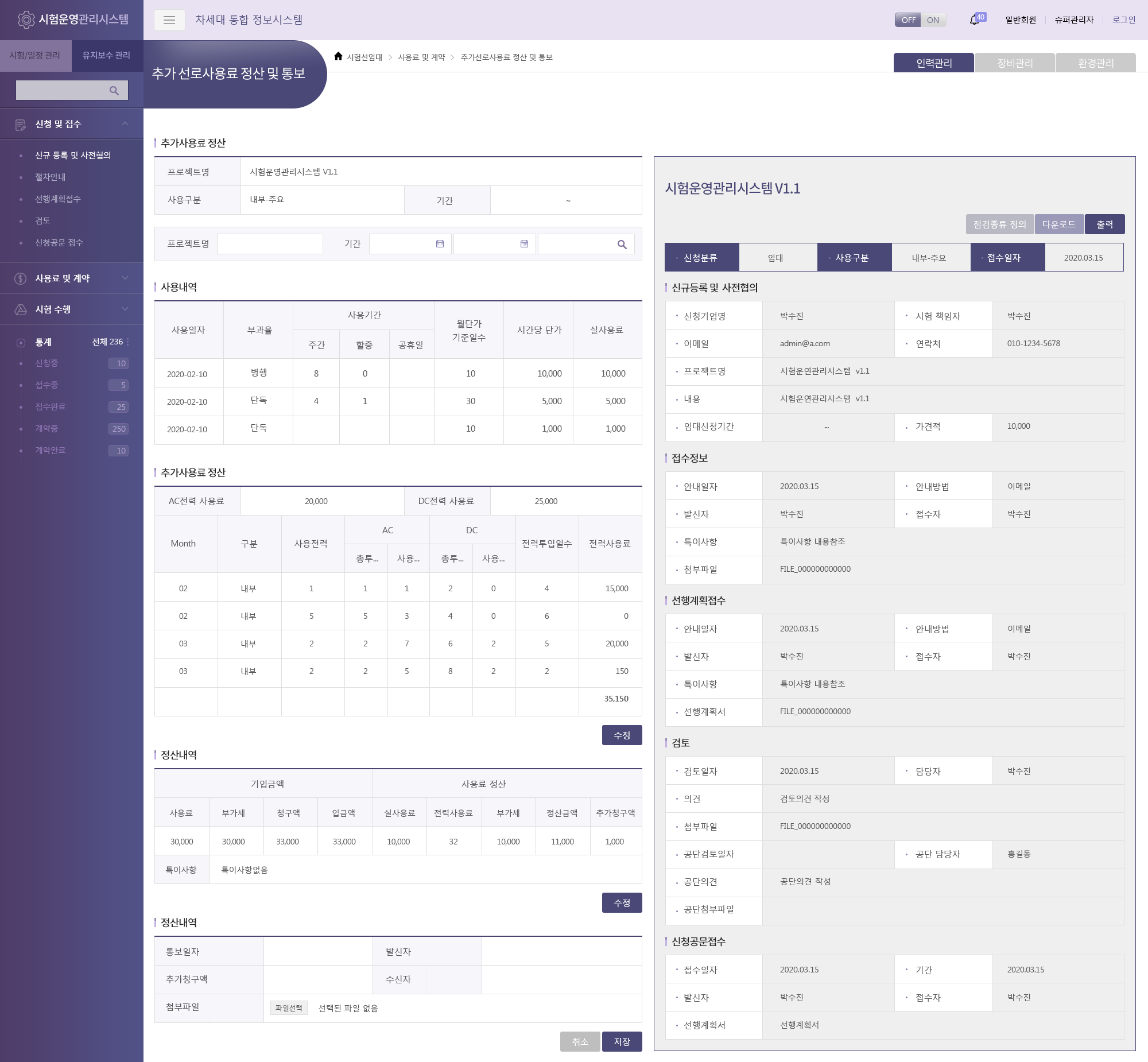Click 특이사항없음 text
1148x1062 pixels.
(244, 870)
